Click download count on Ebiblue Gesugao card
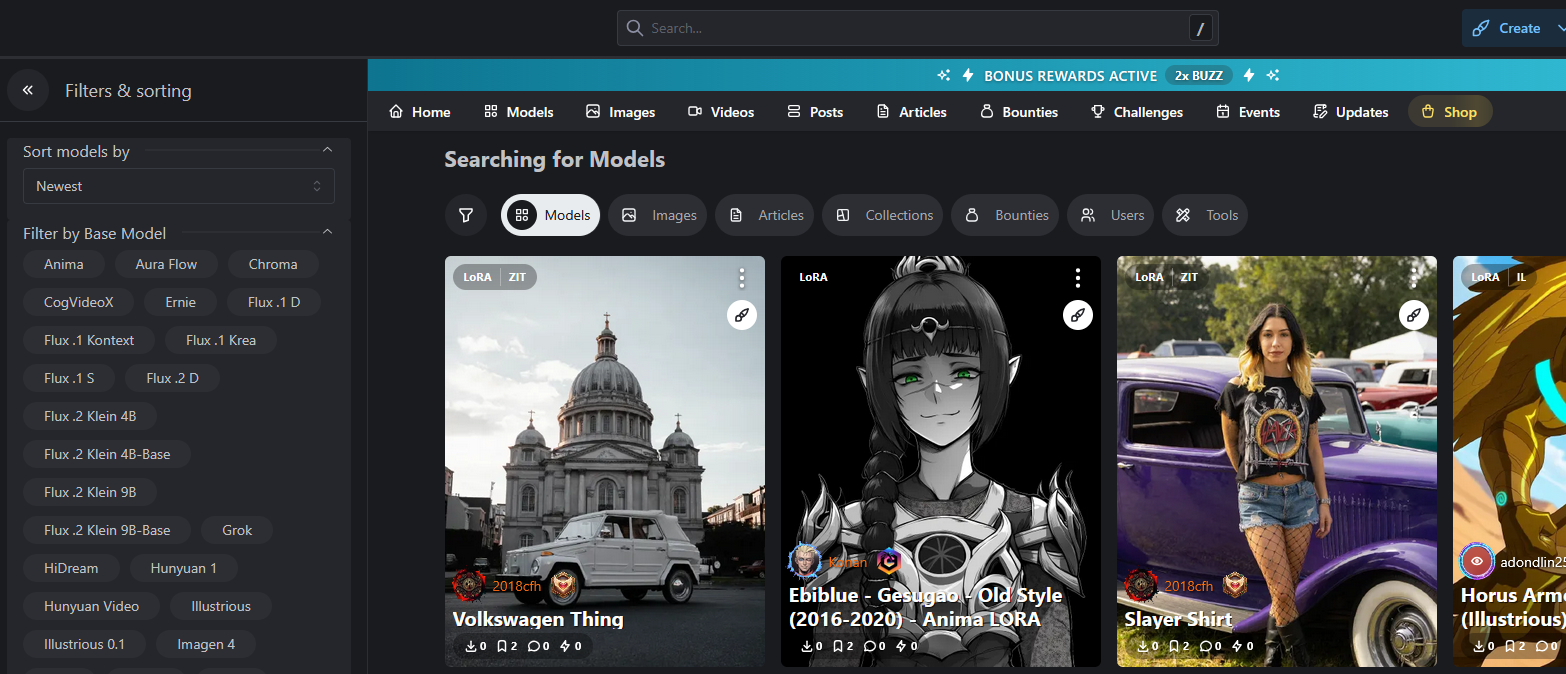Image resolution: width=1566 pixels, height=674 pixels. click(812, 646)
